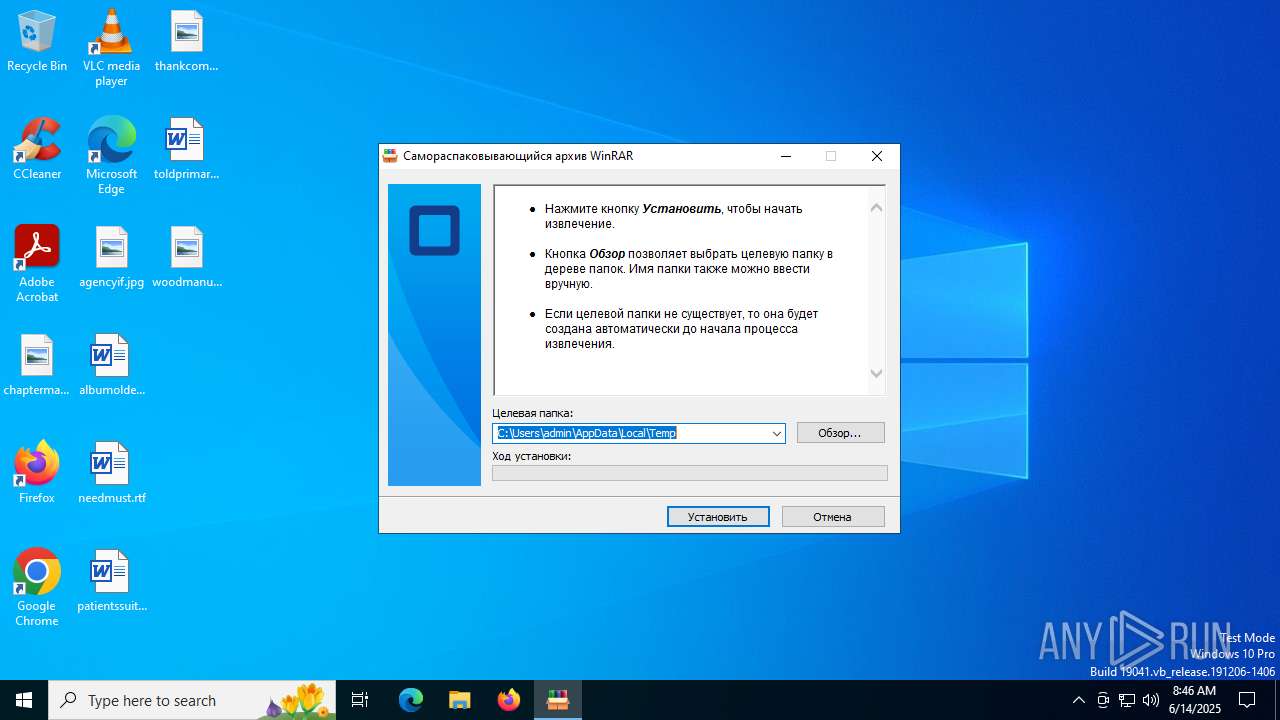Open Microsoft Edge desktop shortcut

[x=111, y=155]
